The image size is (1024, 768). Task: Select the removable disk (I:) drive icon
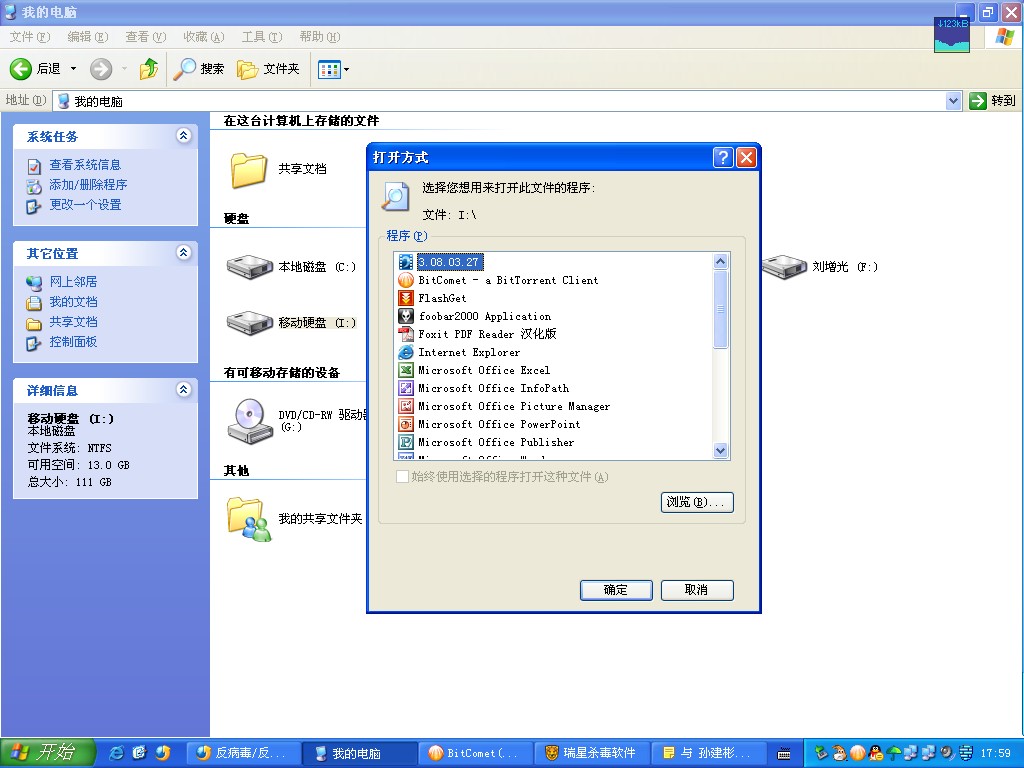[249, 322]
